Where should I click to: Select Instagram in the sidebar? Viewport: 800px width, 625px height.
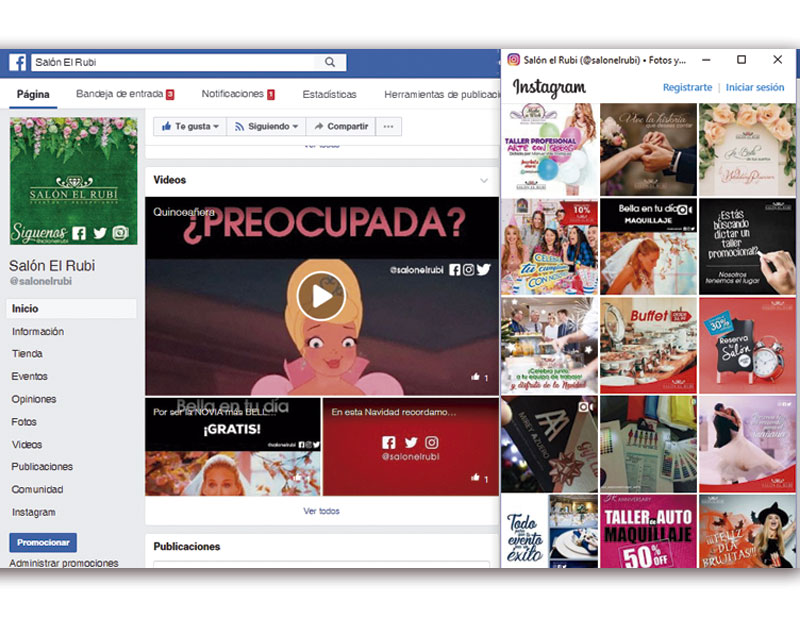click(34, 512)
